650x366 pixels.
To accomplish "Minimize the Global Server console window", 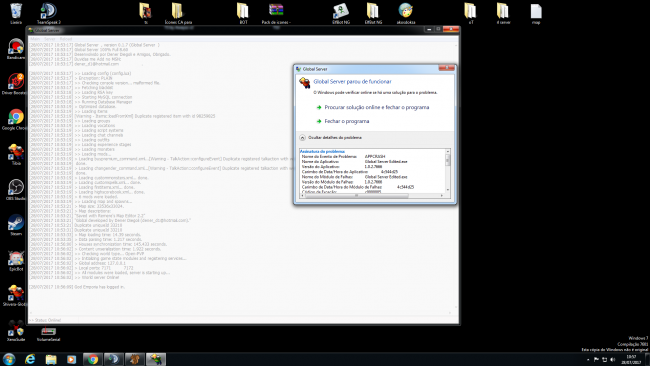I will tap(429, 29).
